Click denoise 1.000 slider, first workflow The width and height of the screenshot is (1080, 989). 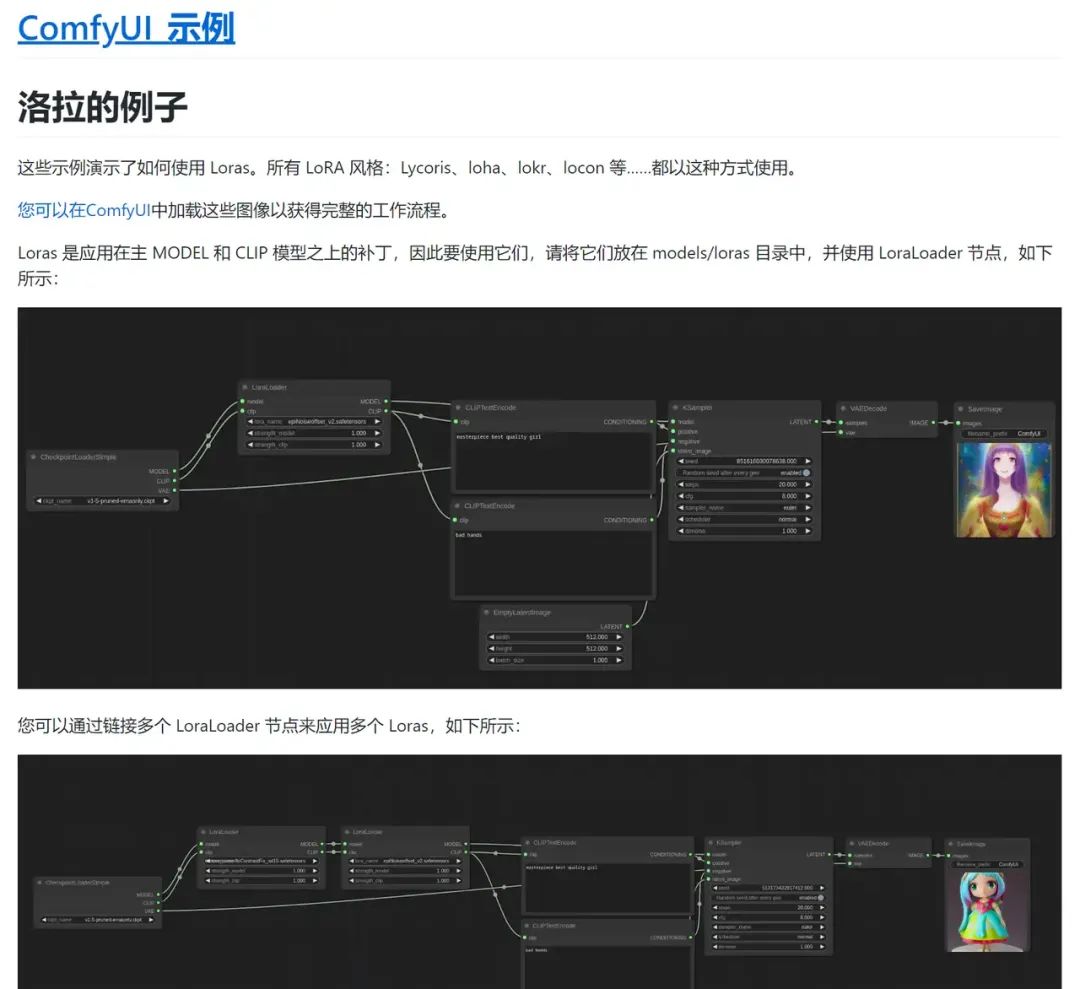[x=744, y=531]
